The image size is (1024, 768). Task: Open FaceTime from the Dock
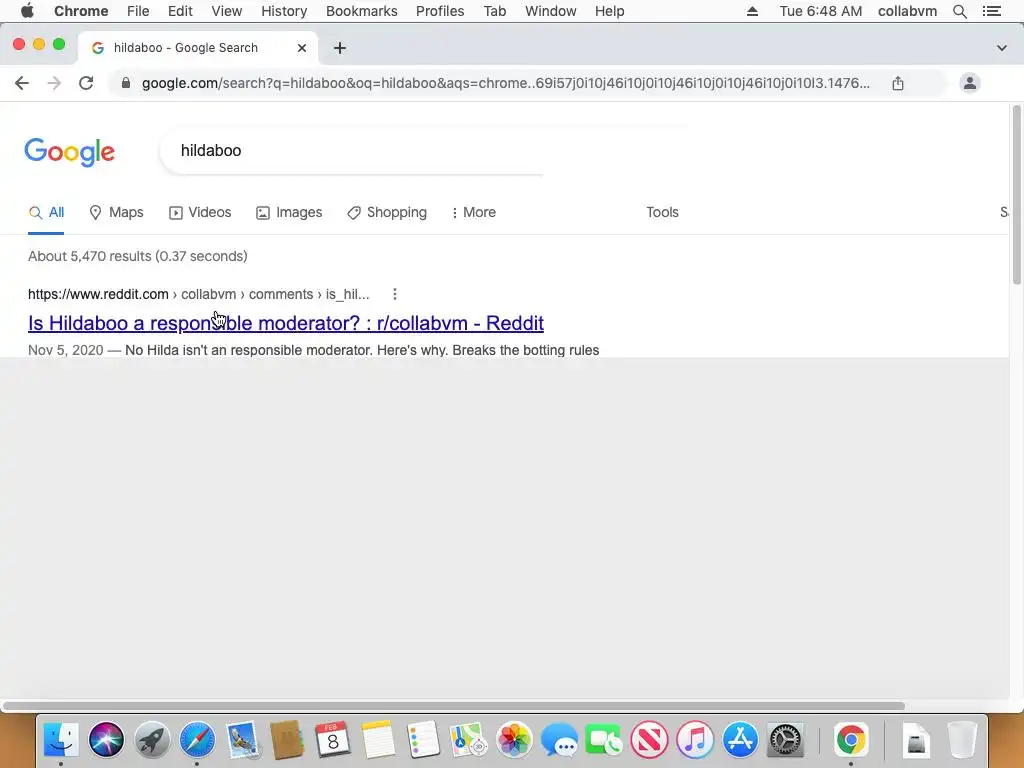pyautogui.click(x=604, y=740)
